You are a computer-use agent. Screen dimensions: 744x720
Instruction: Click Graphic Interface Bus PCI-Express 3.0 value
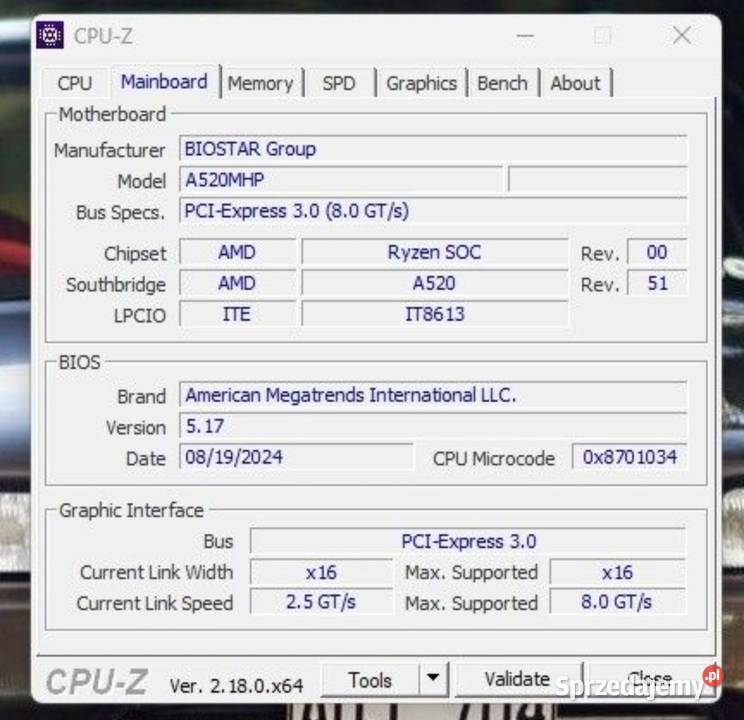click(468, 541)
